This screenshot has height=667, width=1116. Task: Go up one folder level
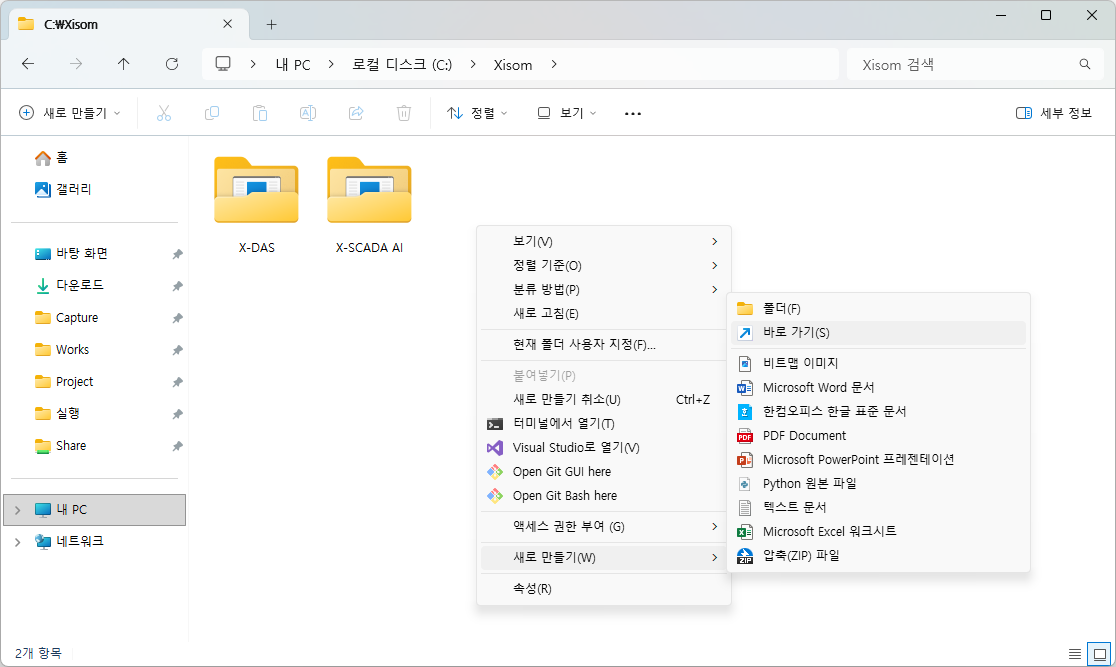click(124, 64)
